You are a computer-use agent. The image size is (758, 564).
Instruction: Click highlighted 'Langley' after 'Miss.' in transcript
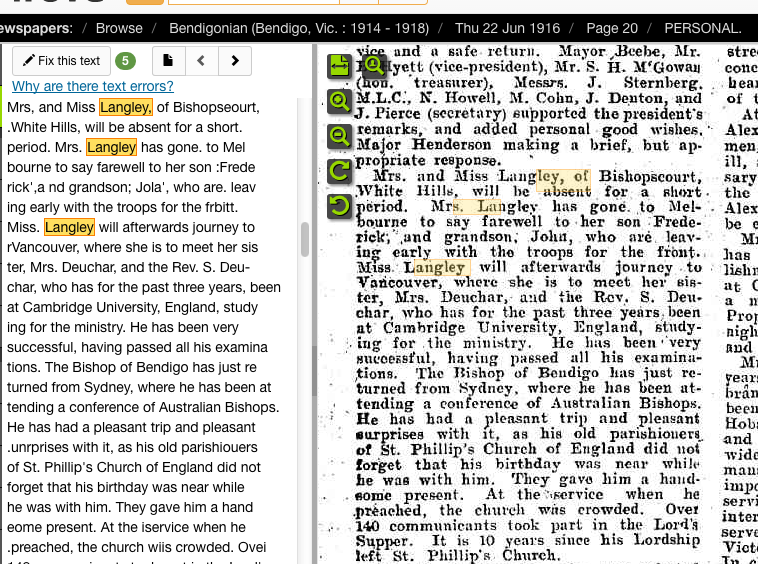pos(70,227)
